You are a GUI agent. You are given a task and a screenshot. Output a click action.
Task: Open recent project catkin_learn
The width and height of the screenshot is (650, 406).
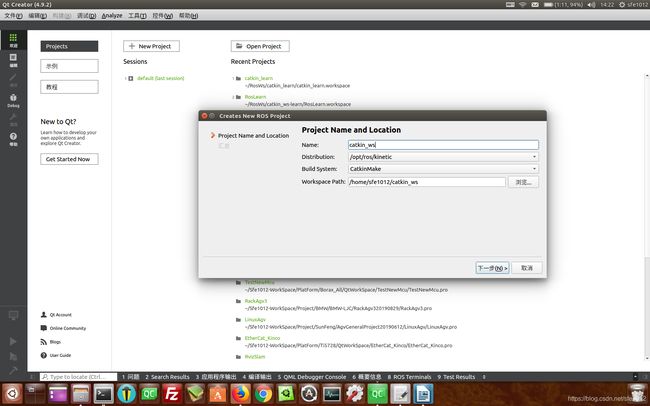259,78
